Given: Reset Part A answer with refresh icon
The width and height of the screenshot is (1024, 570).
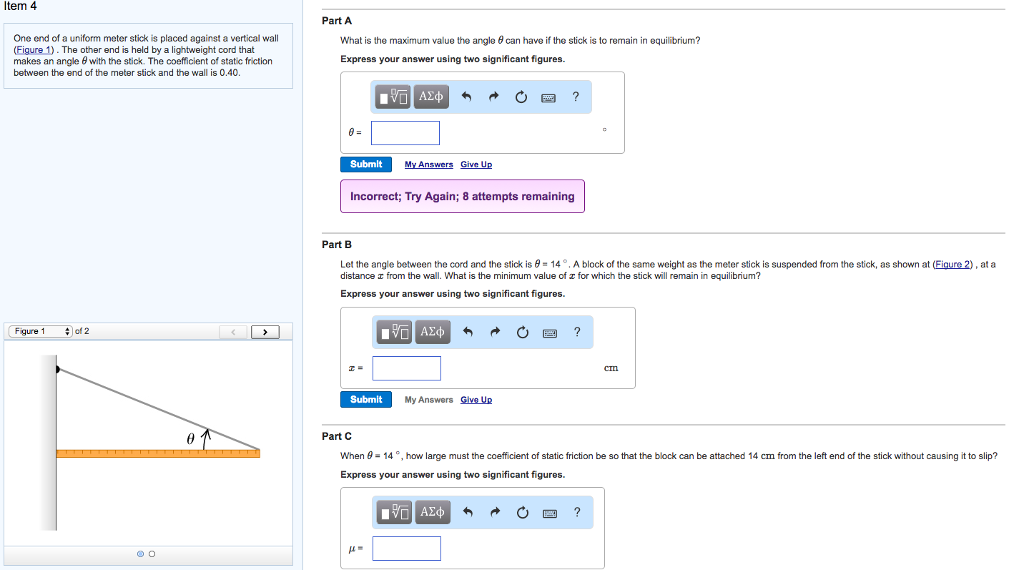Looking at the screenshot, I should click(521, 97).
